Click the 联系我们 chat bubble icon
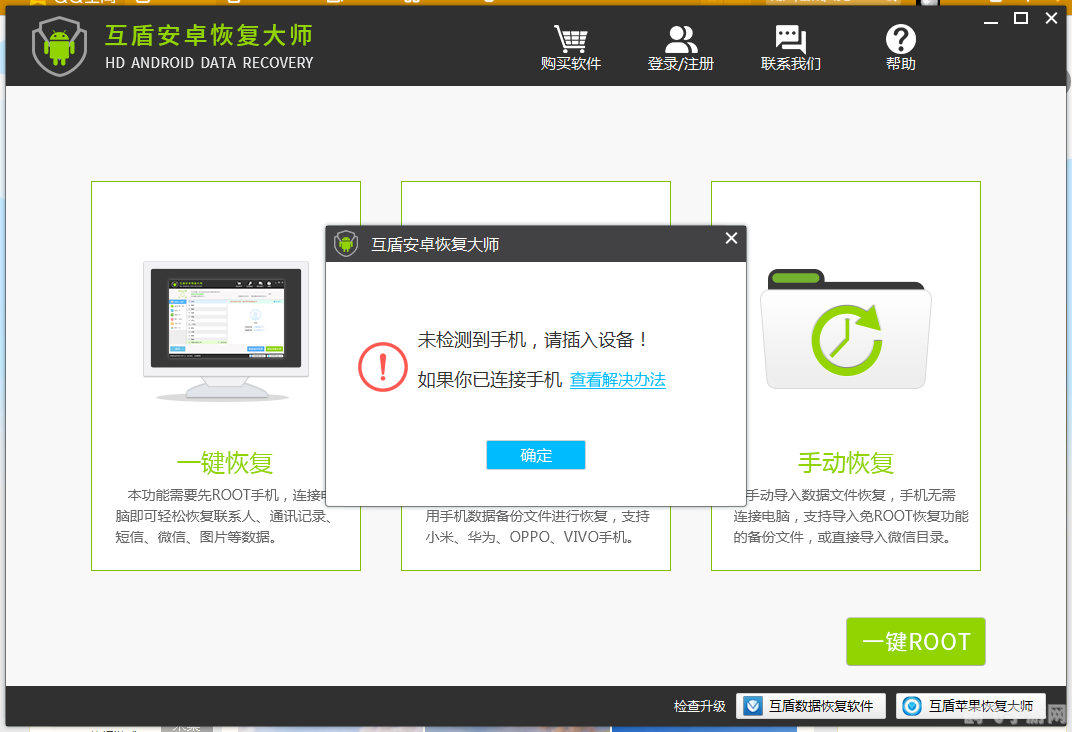 790,39
